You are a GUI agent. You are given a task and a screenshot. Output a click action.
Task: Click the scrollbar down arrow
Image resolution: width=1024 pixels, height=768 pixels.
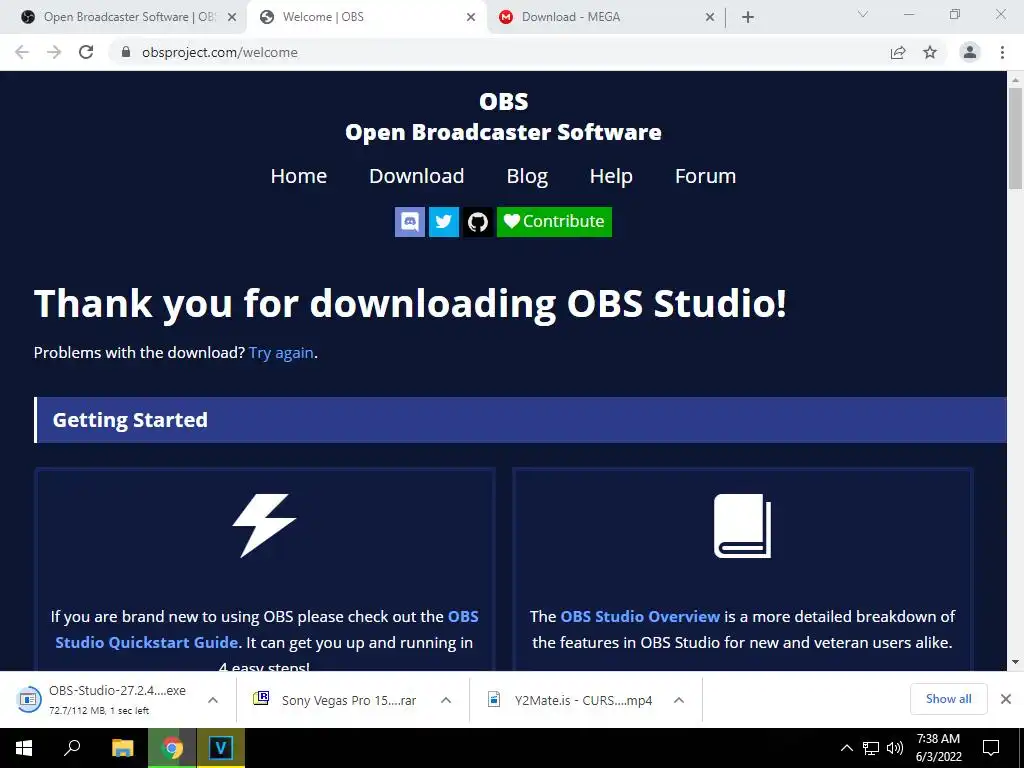tap(1015, 662)
